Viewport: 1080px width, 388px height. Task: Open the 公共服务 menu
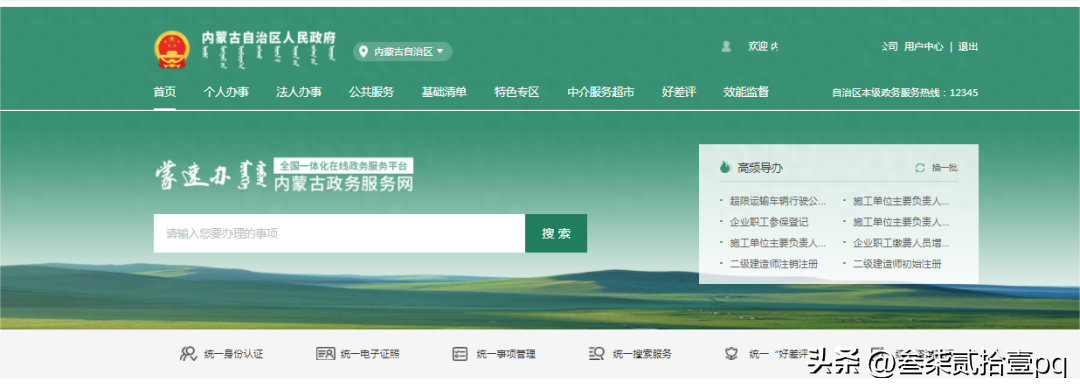pos(371,92)
